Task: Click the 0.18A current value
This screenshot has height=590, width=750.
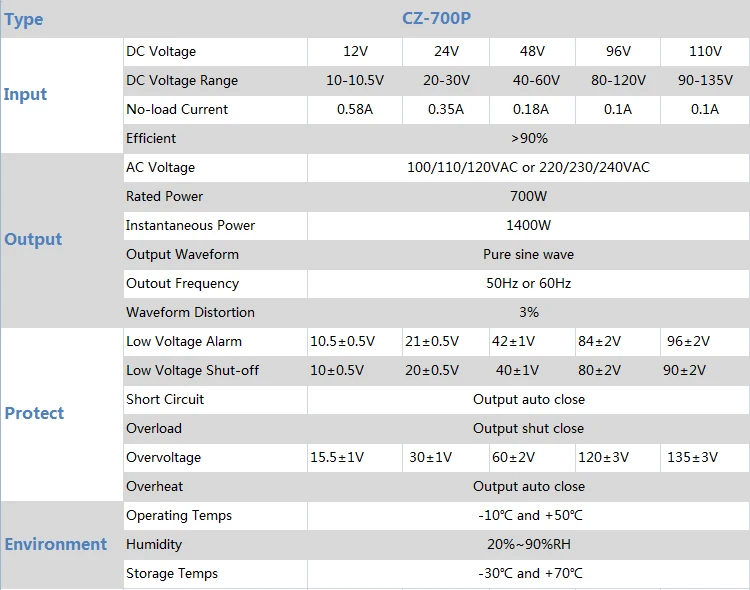Action: [531, 109]
